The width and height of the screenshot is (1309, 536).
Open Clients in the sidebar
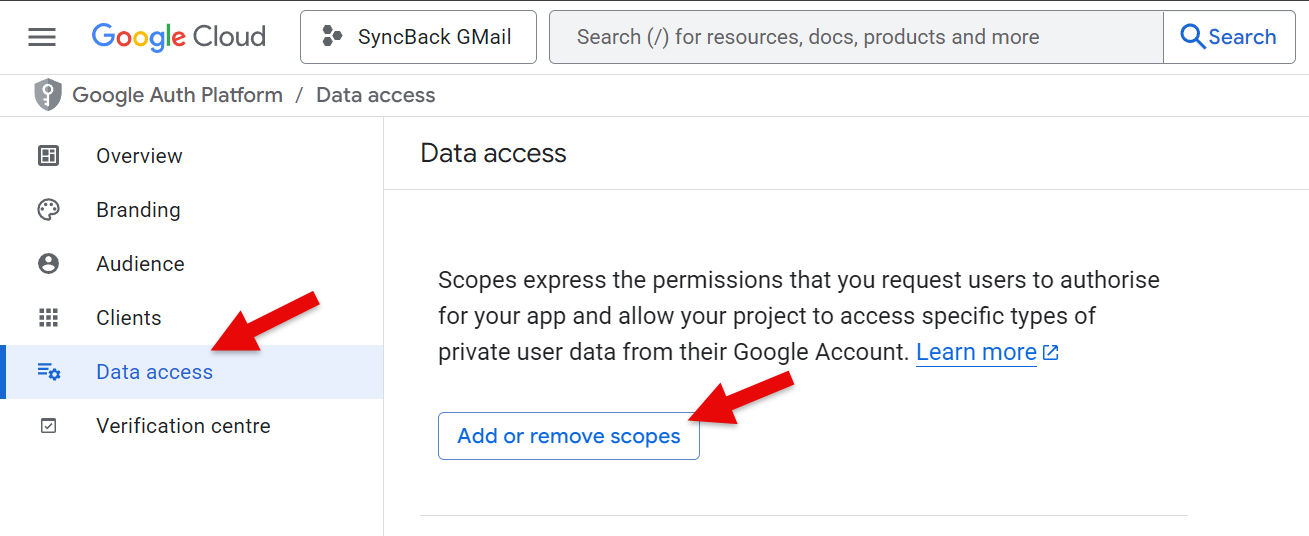click(x=128, y=318)
